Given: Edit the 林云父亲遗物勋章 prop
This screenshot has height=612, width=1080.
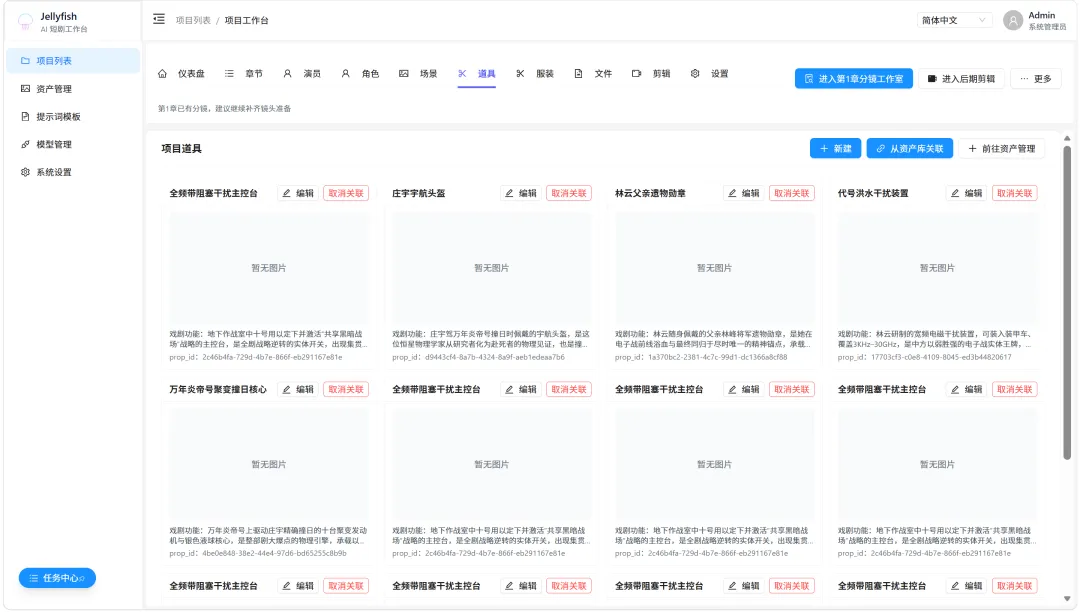Looking at the screenshot, I should 744,193.
